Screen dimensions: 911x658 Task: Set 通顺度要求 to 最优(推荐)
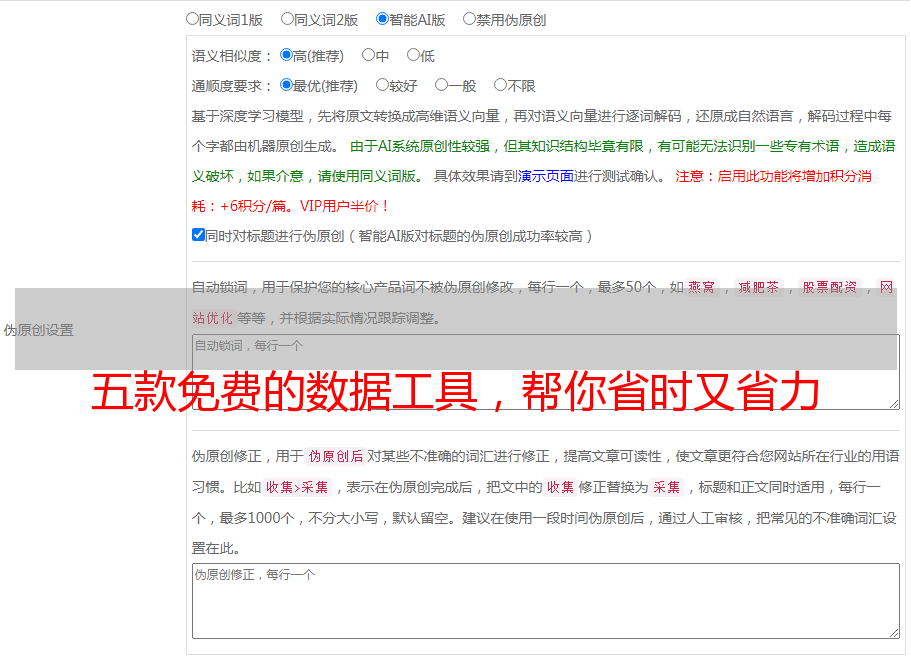[286, 85]
